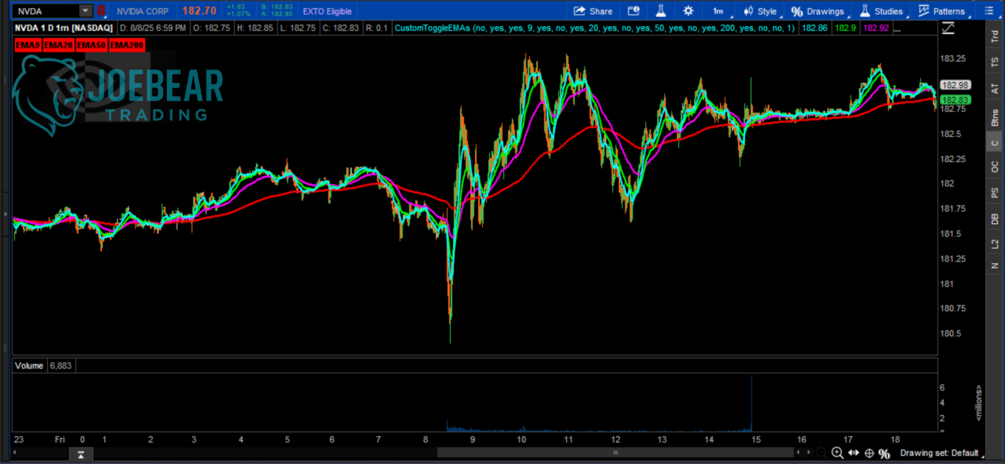The image size is (1005, 464).
Task: Activate the crosshair pointer icon
Action: pyautogui.click(x=869, y=454)
